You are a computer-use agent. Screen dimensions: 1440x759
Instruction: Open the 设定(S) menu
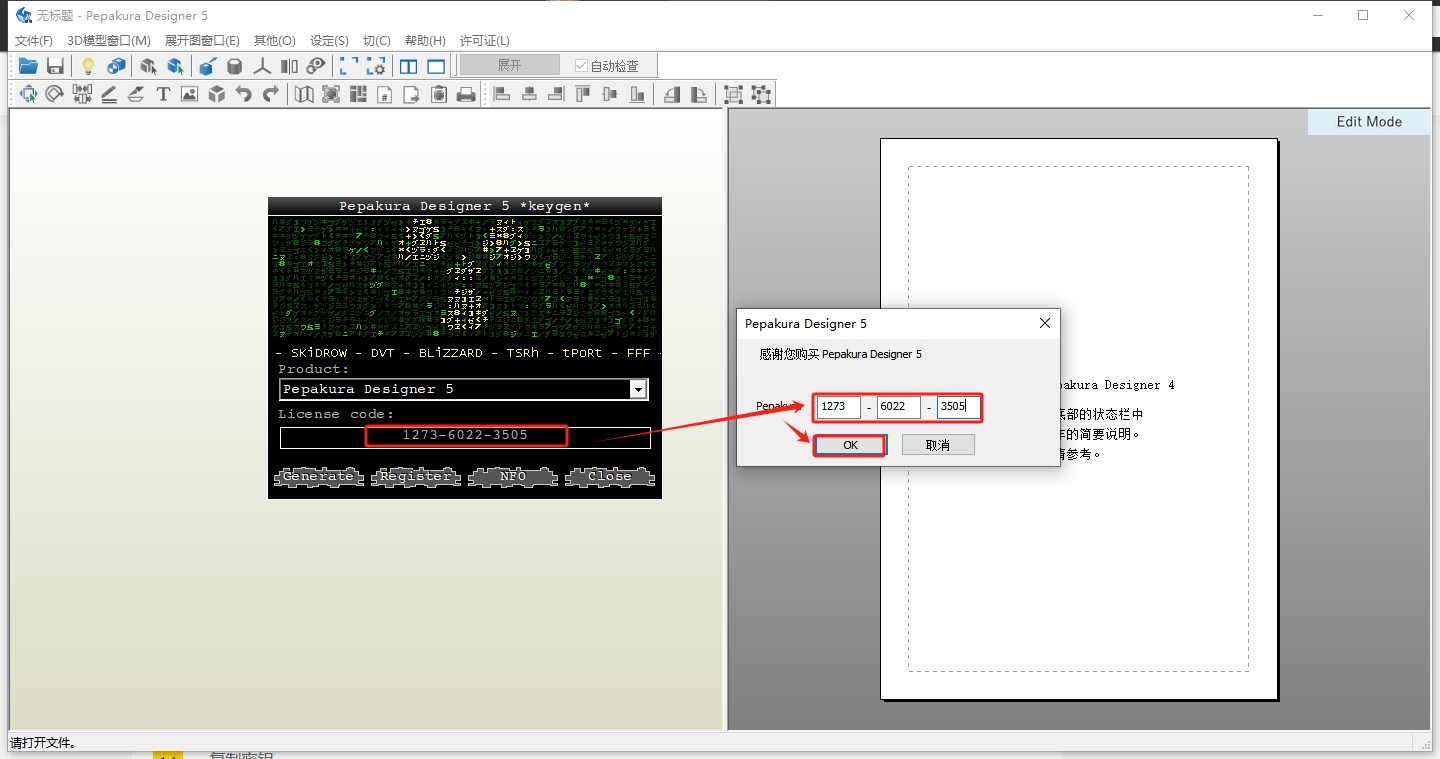click(329, 41)
